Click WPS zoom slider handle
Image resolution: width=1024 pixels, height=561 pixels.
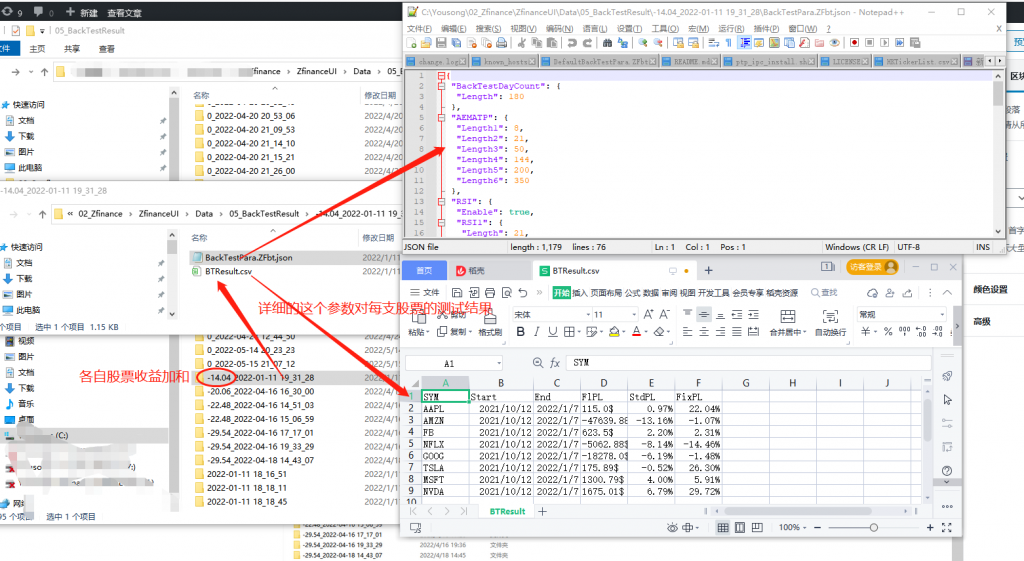(873, 528)
